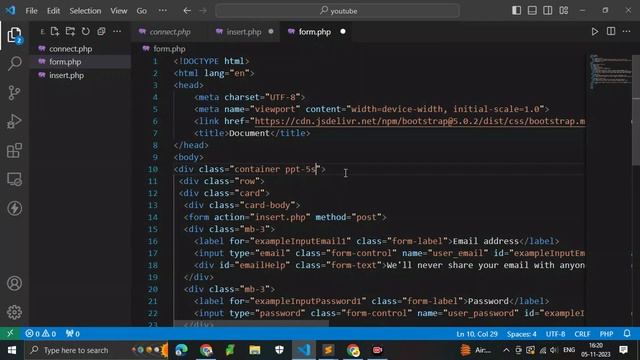Image resolution: width=640 pixels, height=360 pixels.
Task: Click line number 12 in the gutter
Action: pyautogui.click(x=153, y=193)
